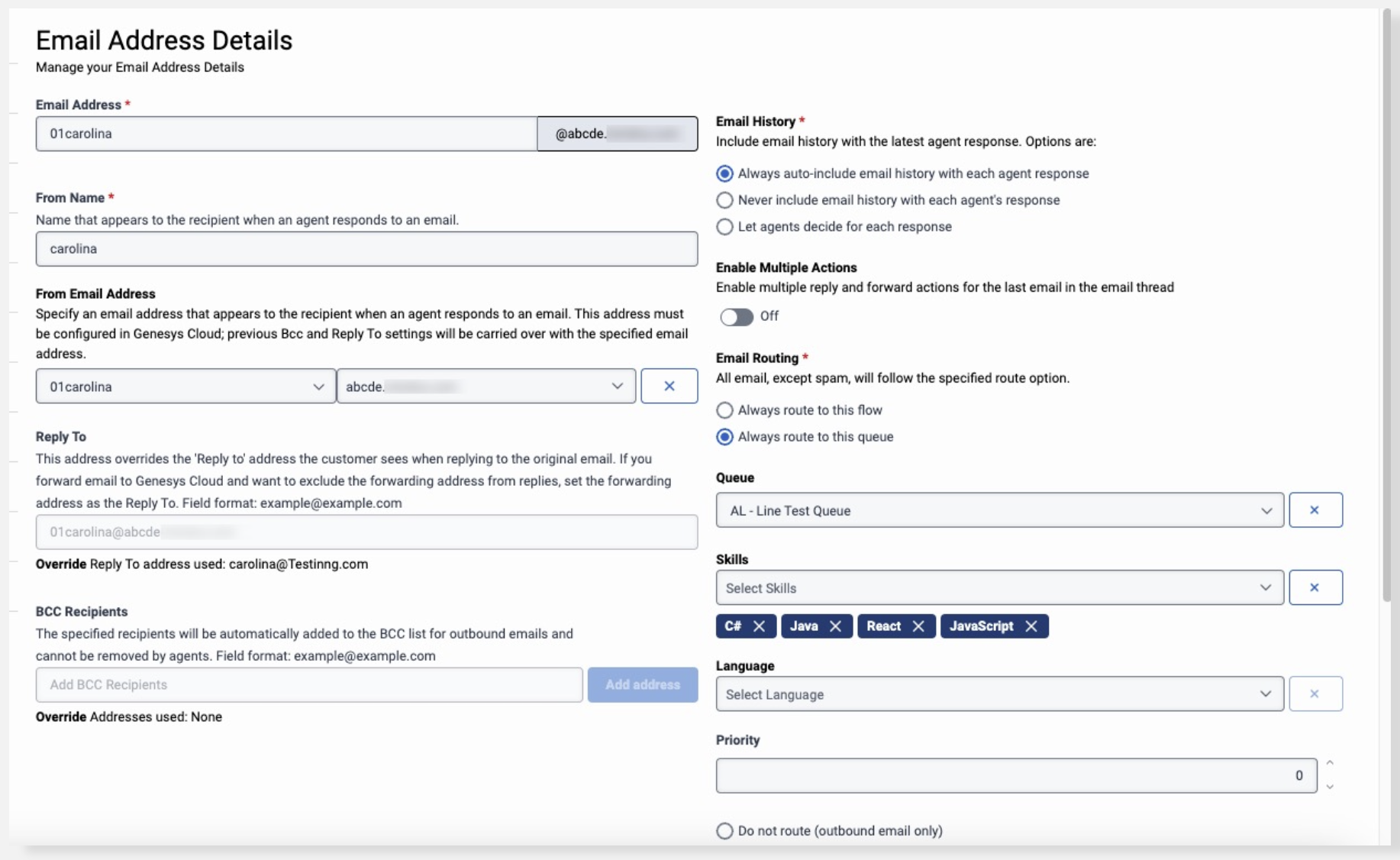The height and width of the screenshot is (860, 1400).
Task: Clear the Language selection
Action: [x=1316, y=693]
